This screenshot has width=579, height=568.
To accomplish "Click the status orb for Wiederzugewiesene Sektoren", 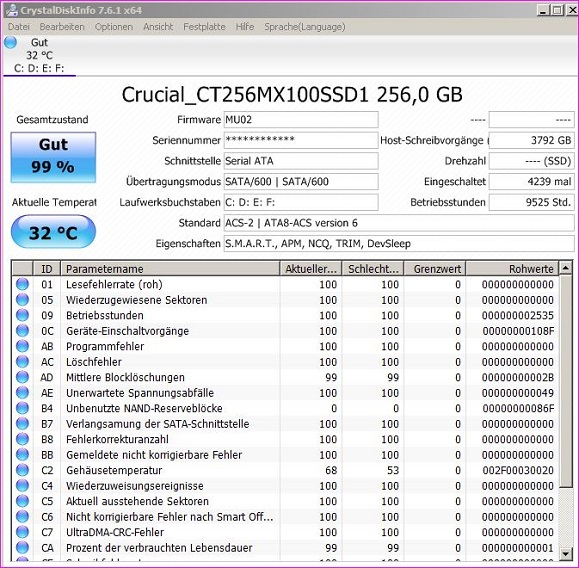I will [22, 300].
